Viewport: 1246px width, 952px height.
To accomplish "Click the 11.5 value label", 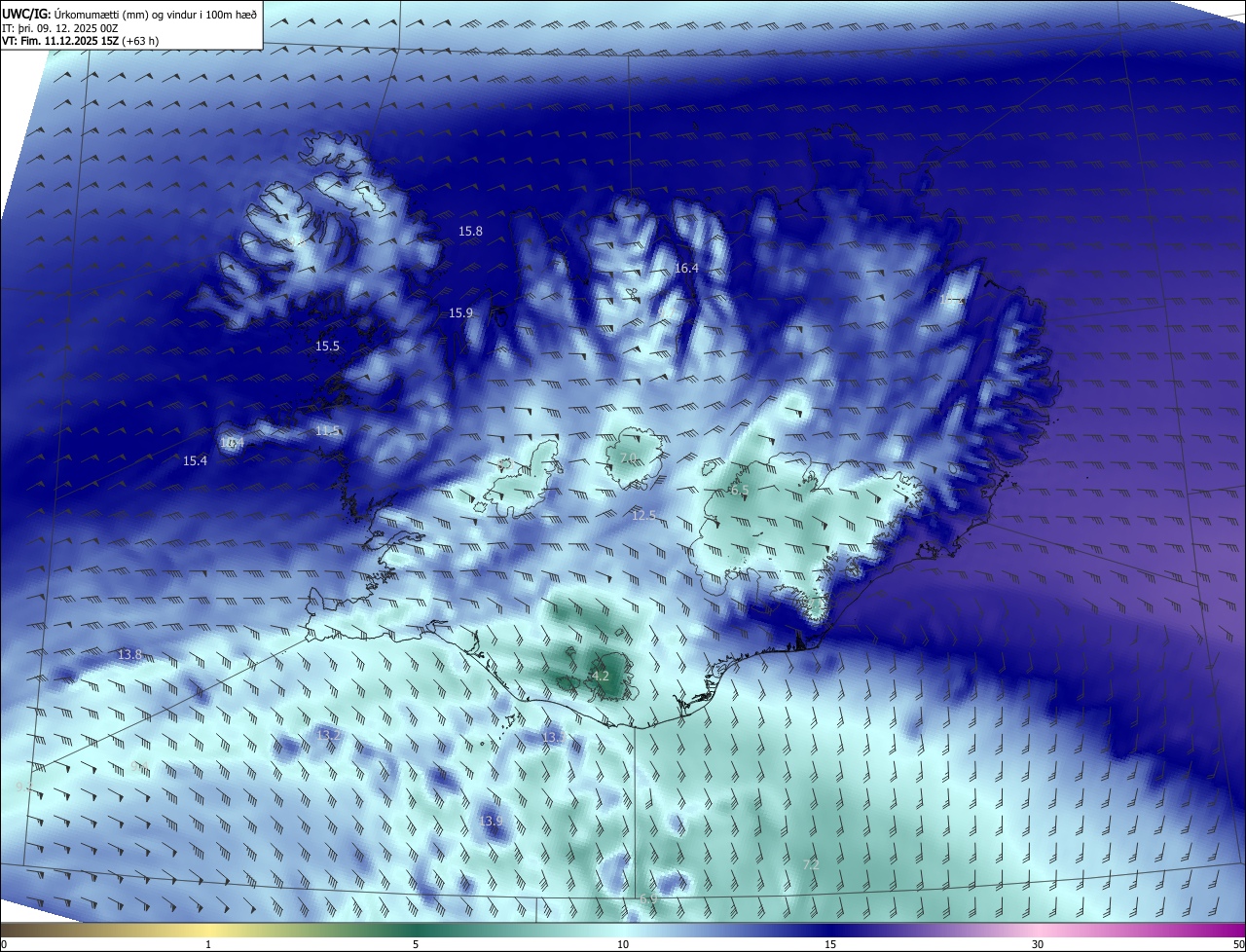I will pos(327,431).
